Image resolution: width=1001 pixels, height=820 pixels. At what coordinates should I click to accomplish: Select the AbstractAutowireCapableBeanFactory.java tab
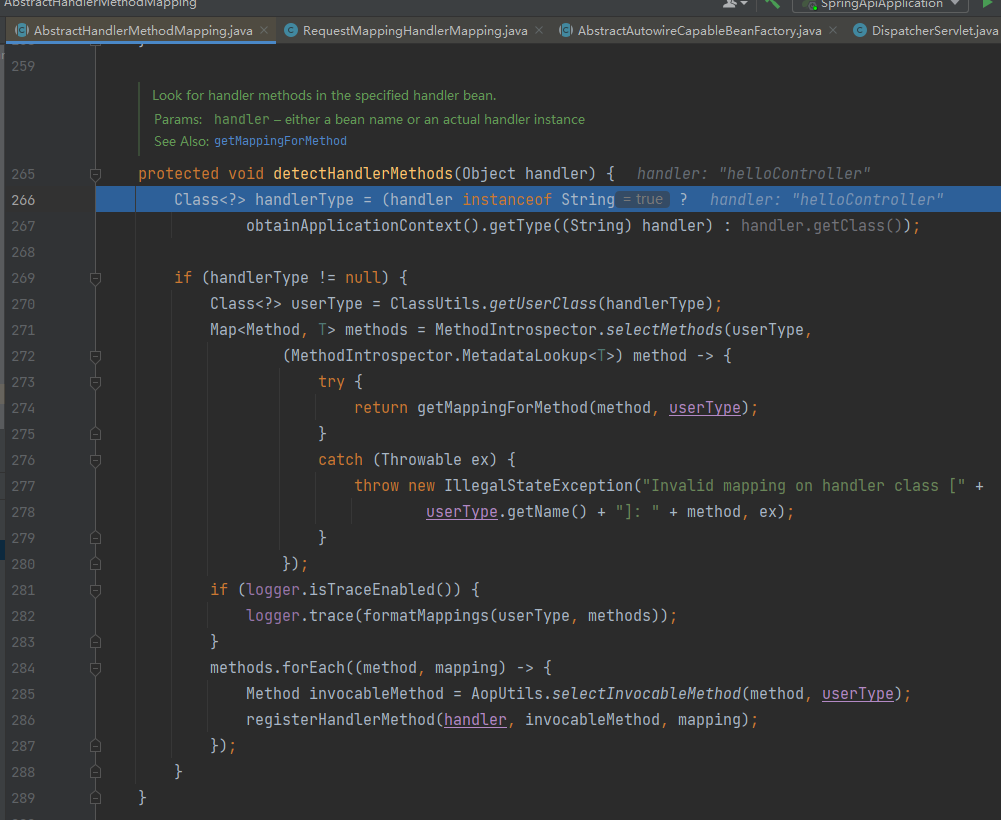pos(700,31)
